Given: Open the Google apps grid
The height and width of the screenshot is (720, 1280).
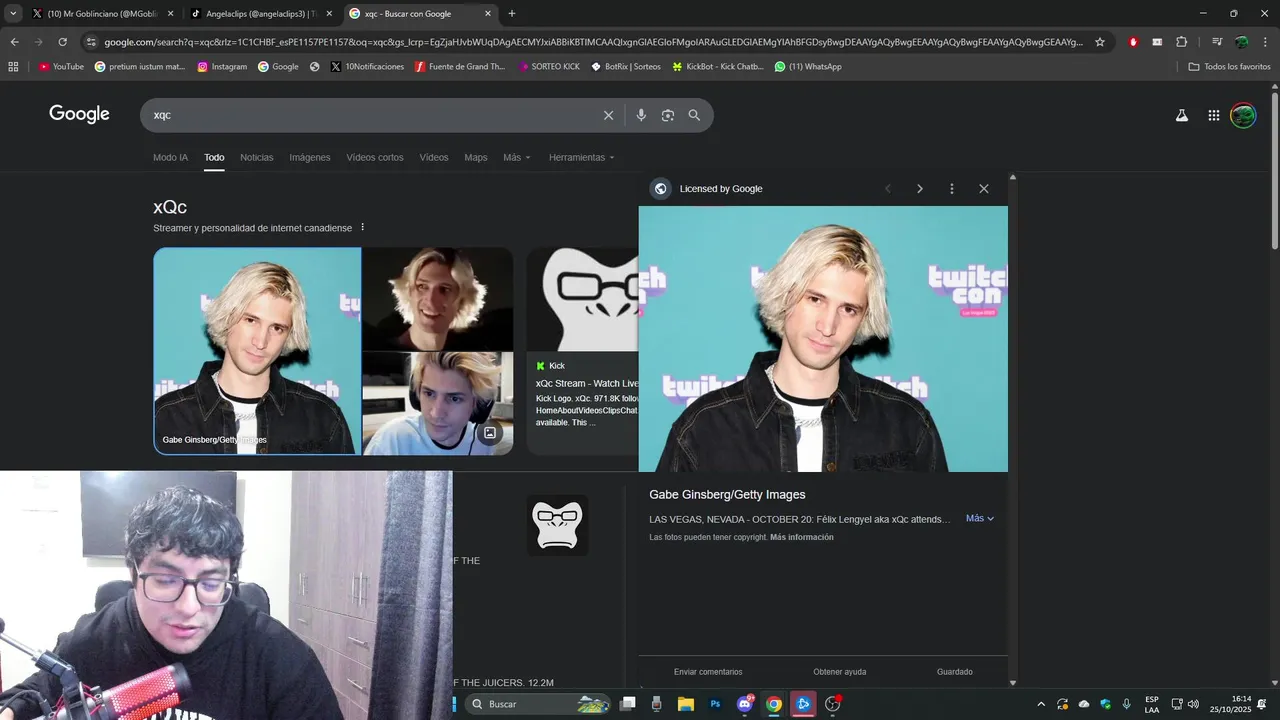Looking at the screenshot, I should click(x=1214, y=115).
